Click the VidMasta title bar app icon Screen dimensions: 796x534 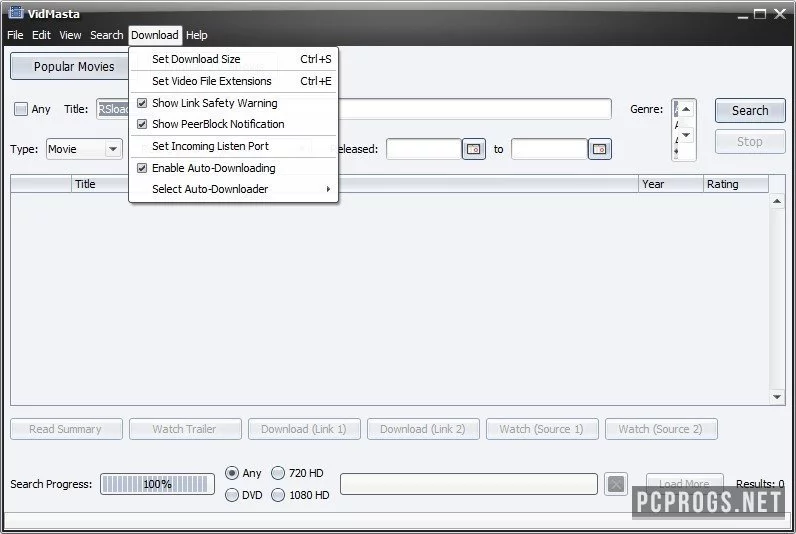(x=17, y=12)
